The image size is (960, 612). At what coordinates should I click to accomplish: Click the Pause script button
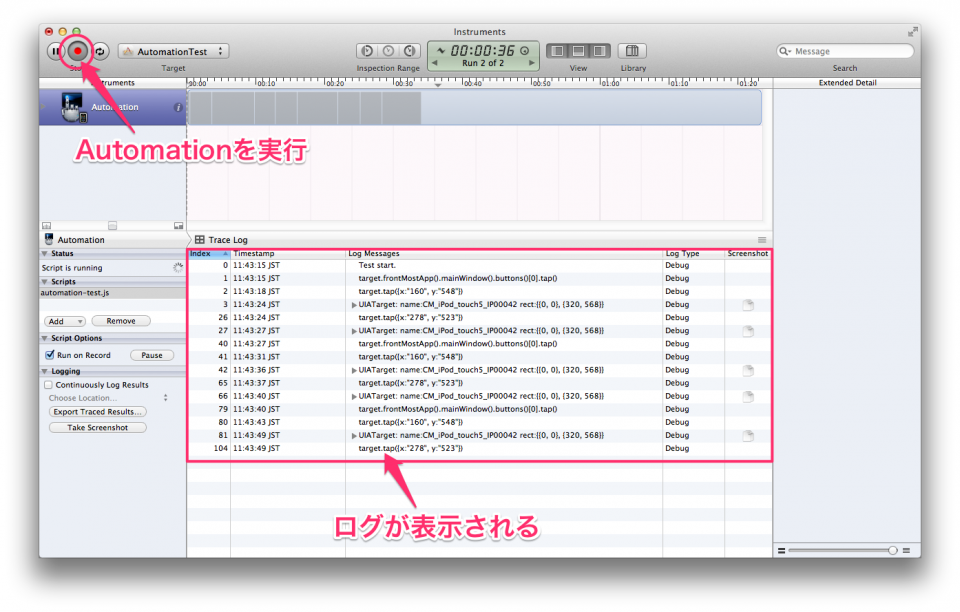152,355
